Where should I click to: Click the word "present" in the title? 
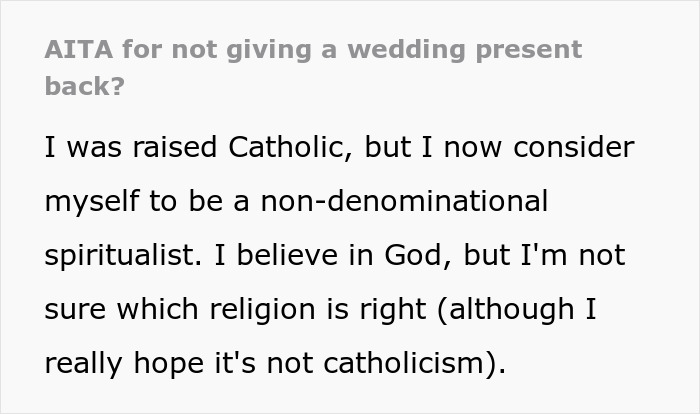[x=522, y=50]
